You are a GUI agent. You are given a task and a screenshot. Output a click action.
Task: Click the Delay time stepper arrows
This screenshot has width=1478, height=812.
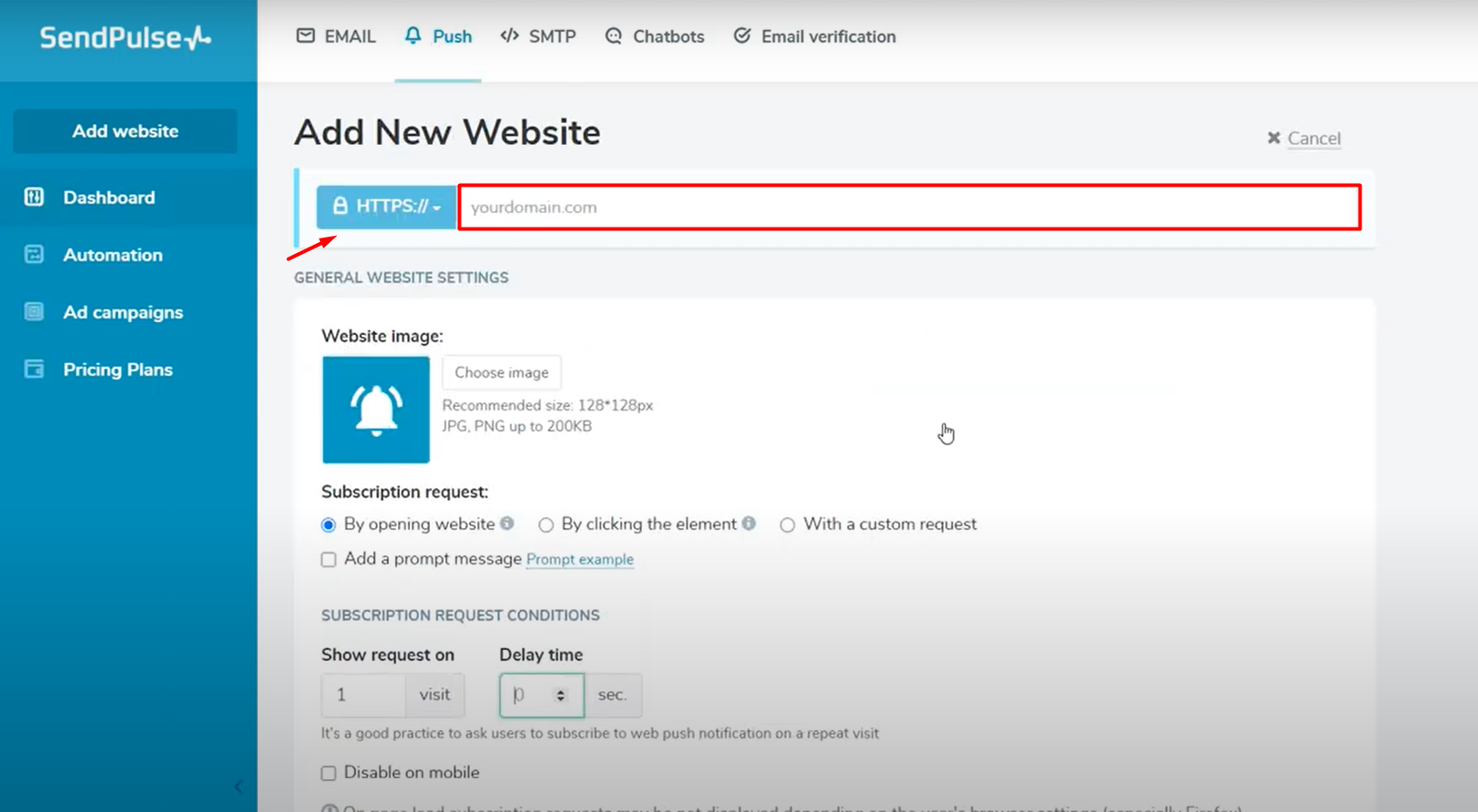pyautogui.click(x=561, y=695)
